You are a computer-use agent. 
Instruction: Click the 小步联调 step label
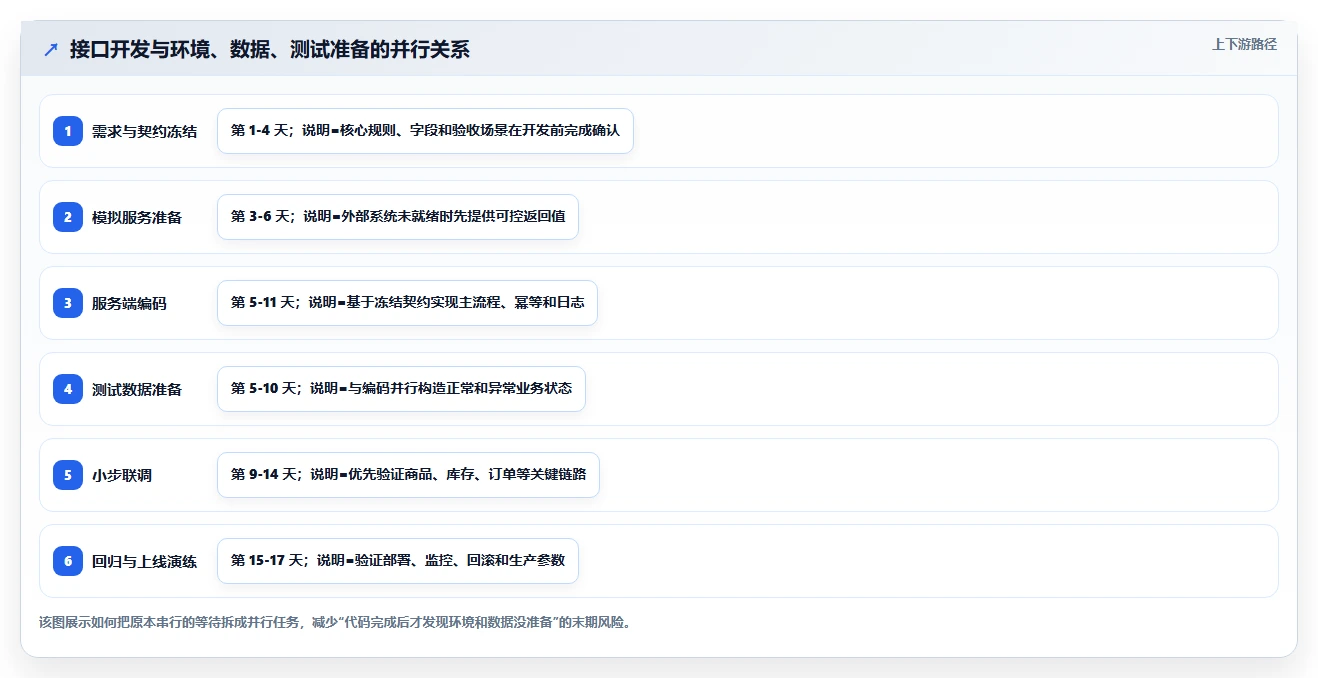tap(122, 475)
